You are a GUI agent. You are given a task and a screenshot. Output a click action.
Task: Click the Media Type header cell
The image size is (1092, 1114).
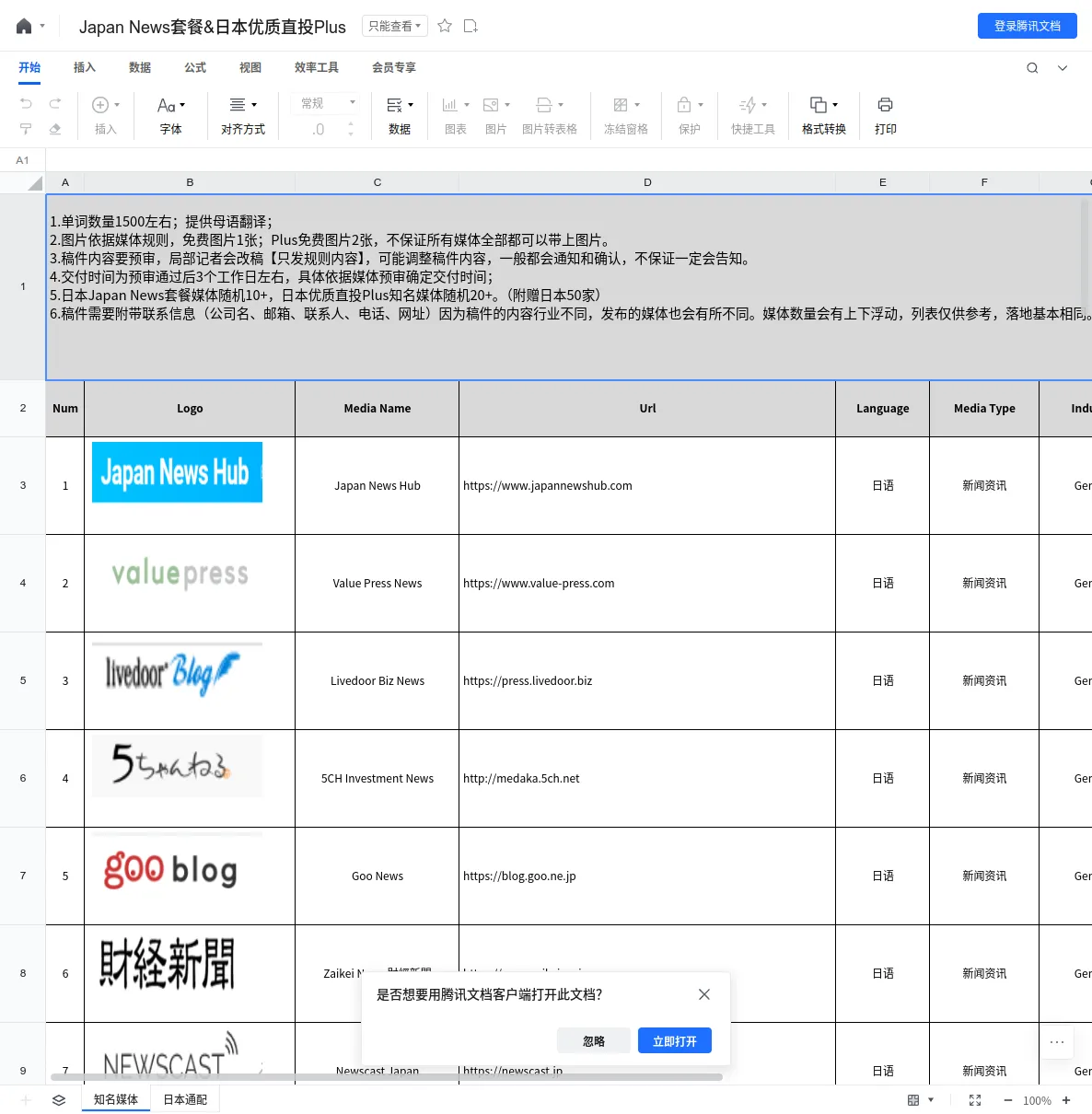(x=984, y=409)
